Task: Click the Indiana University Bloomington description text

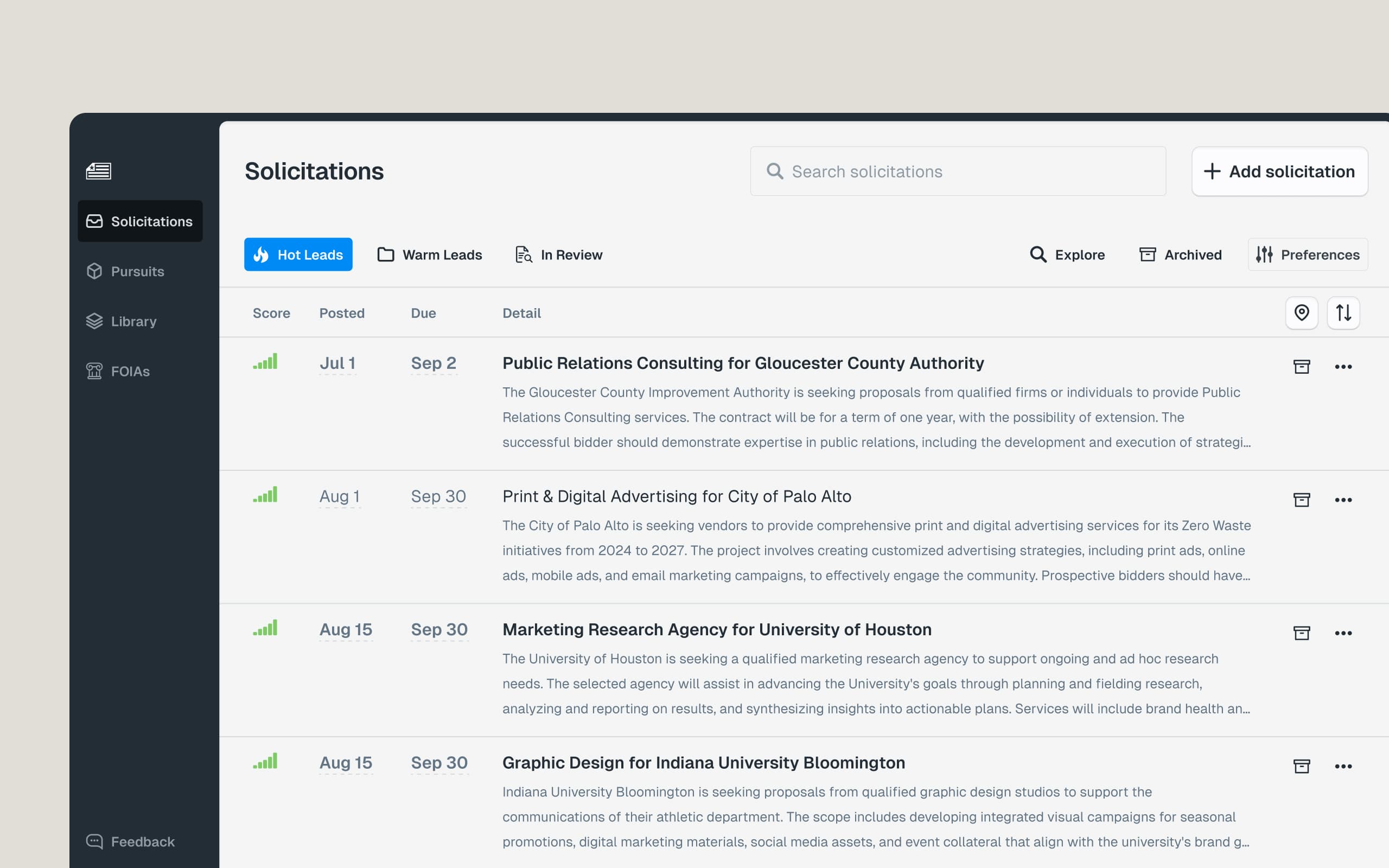Action: (876, 817)
